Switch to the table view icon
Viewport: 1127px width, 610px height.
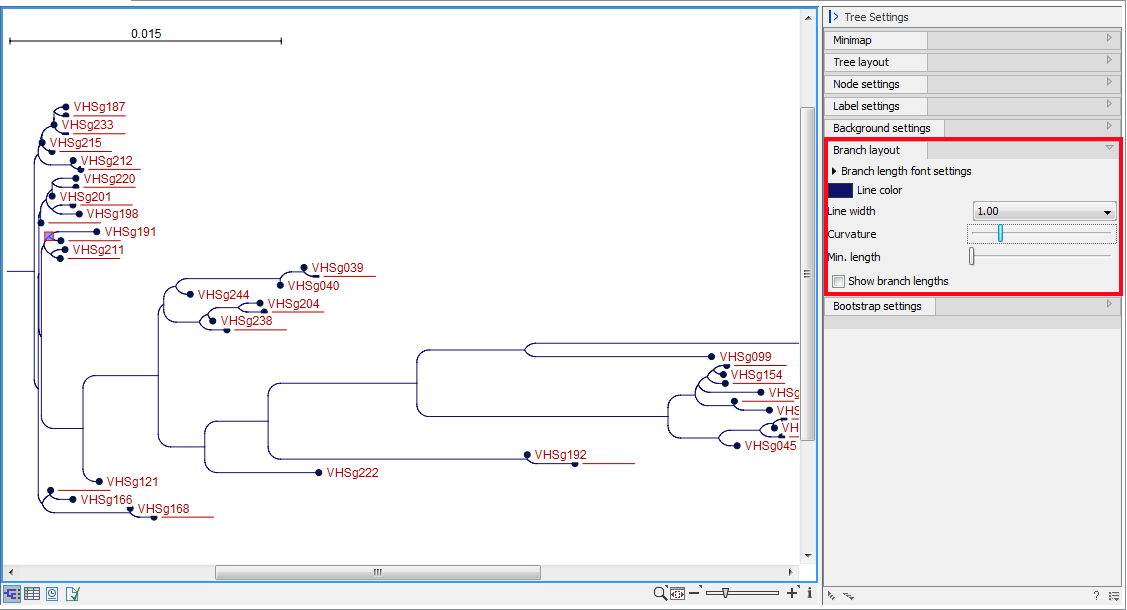pyautogui.click(x=31, y=593)
